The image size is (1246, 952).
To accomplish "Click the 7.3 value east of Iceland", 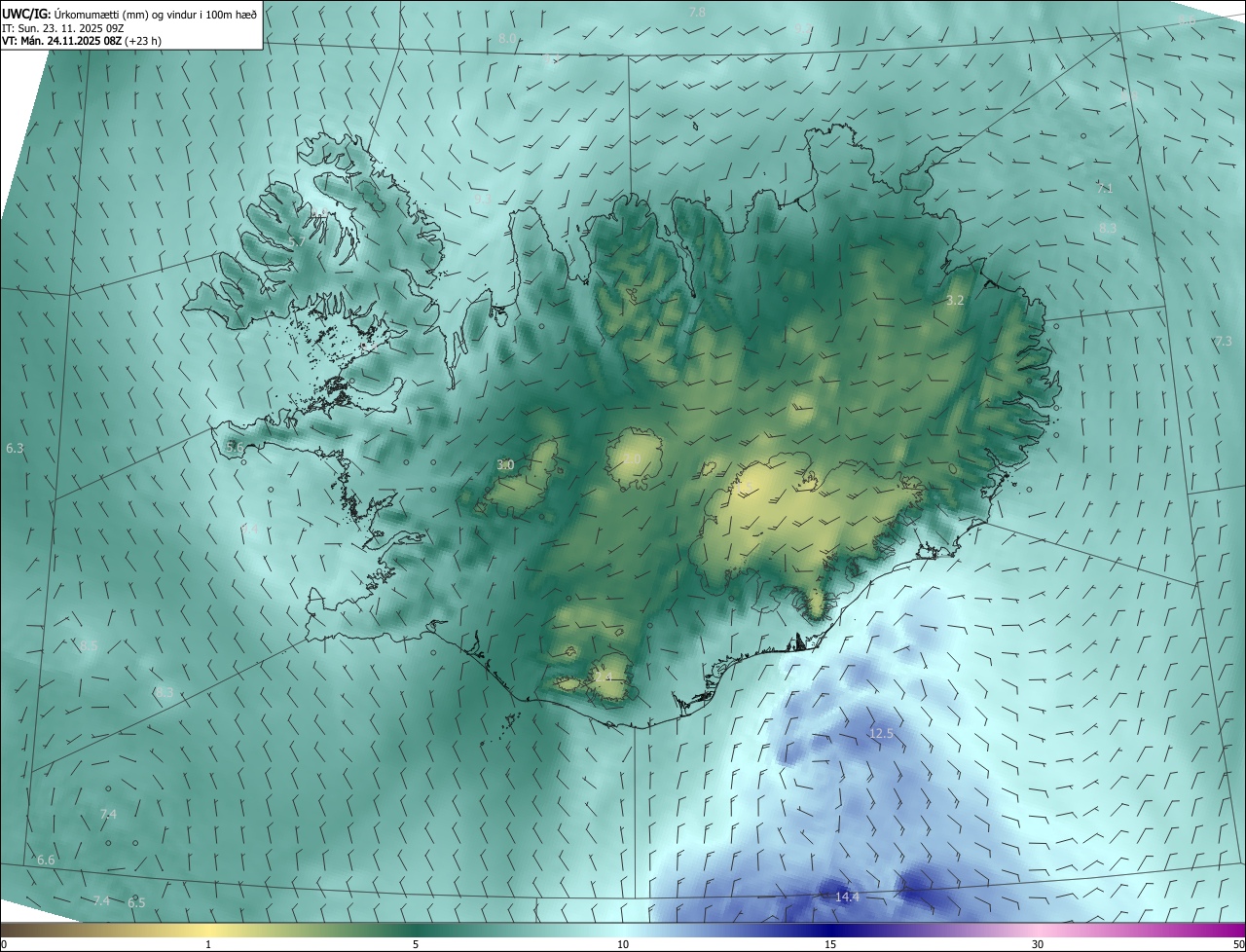I will pyautogui.click(x=1224, y=341).
